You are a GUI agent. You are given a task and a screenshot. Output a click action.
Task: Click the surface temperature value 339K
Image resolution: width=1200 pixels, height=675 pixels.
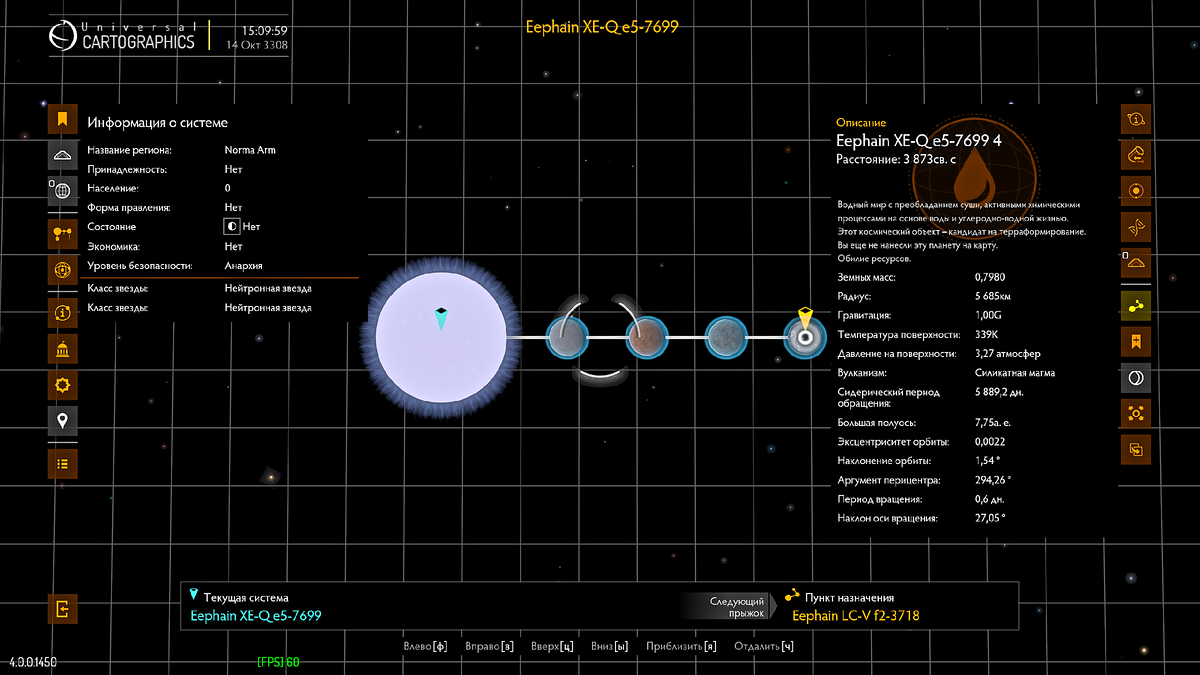tap(987, 335)
